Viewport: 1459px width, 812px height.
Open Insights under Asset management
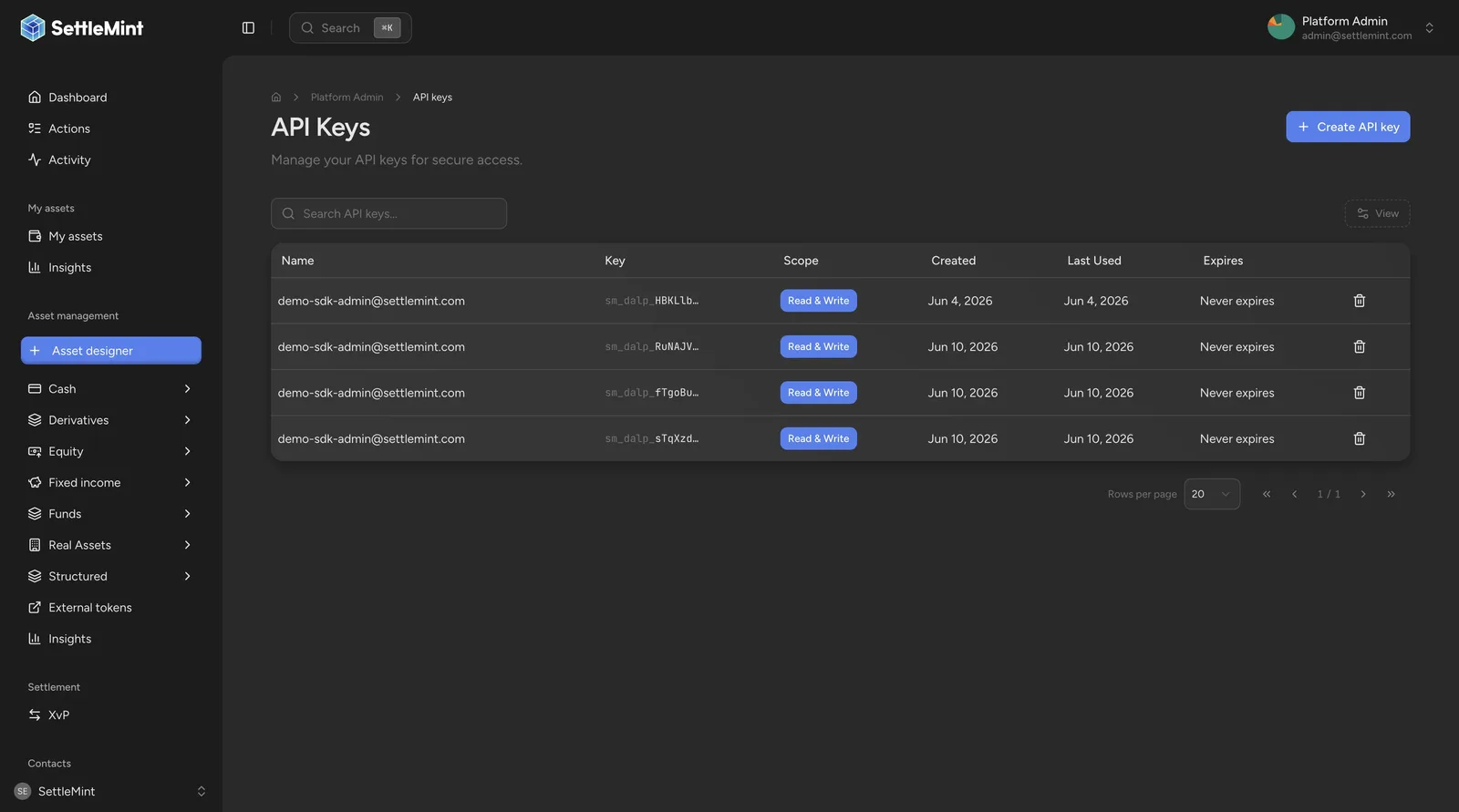(x=111, y=639)
